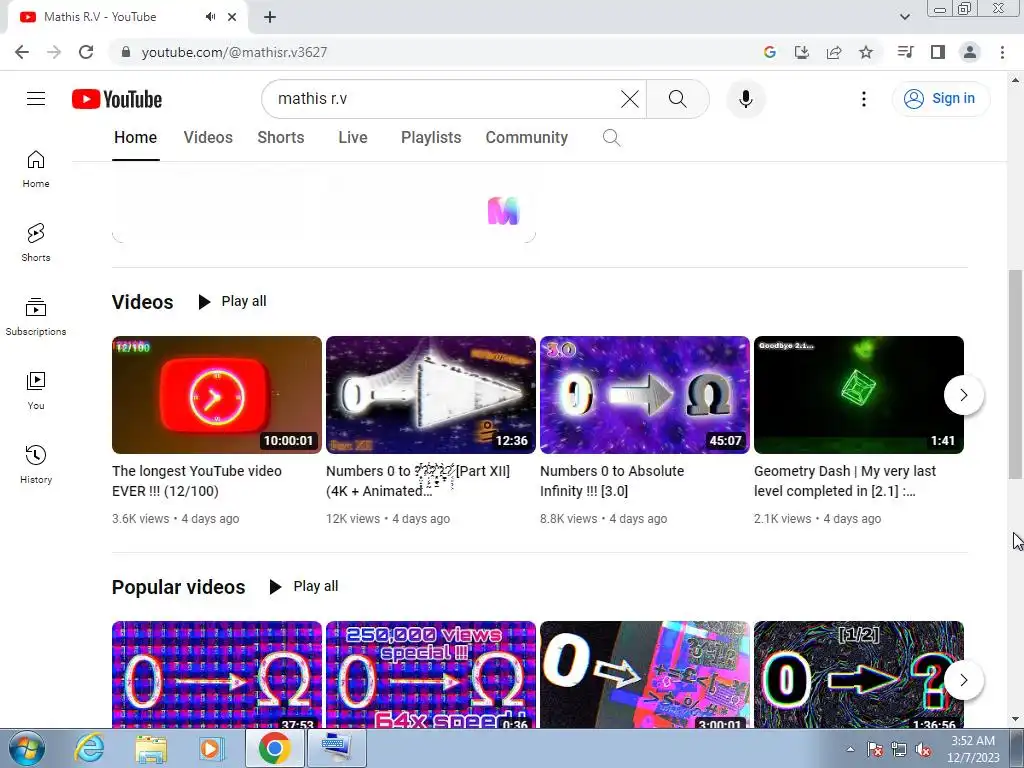Open You section in sidebar
The height and width of the screenshot is (768, 1024).
point(36,390)
